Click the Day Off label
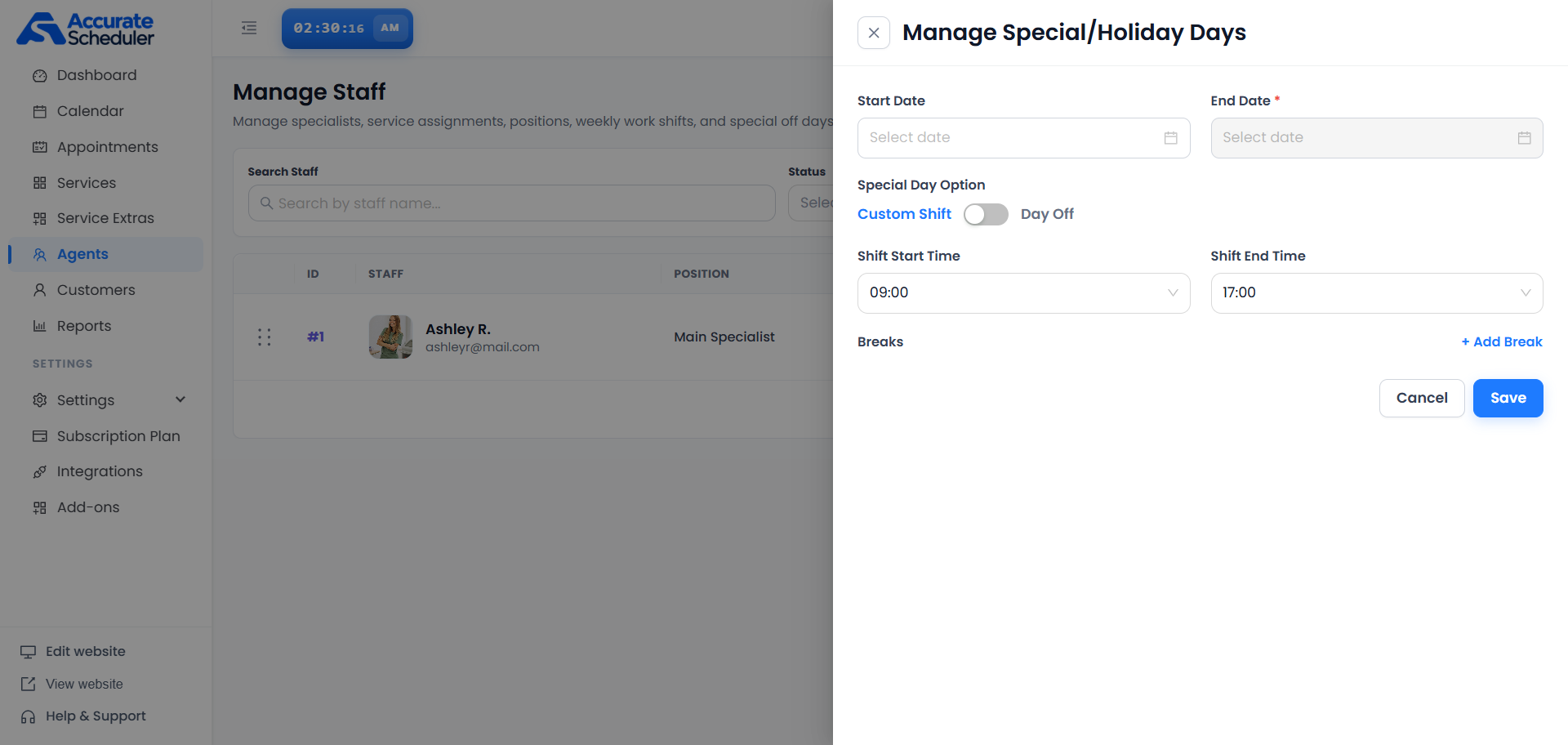1568x745 pixels. [x=1047, y=214]
